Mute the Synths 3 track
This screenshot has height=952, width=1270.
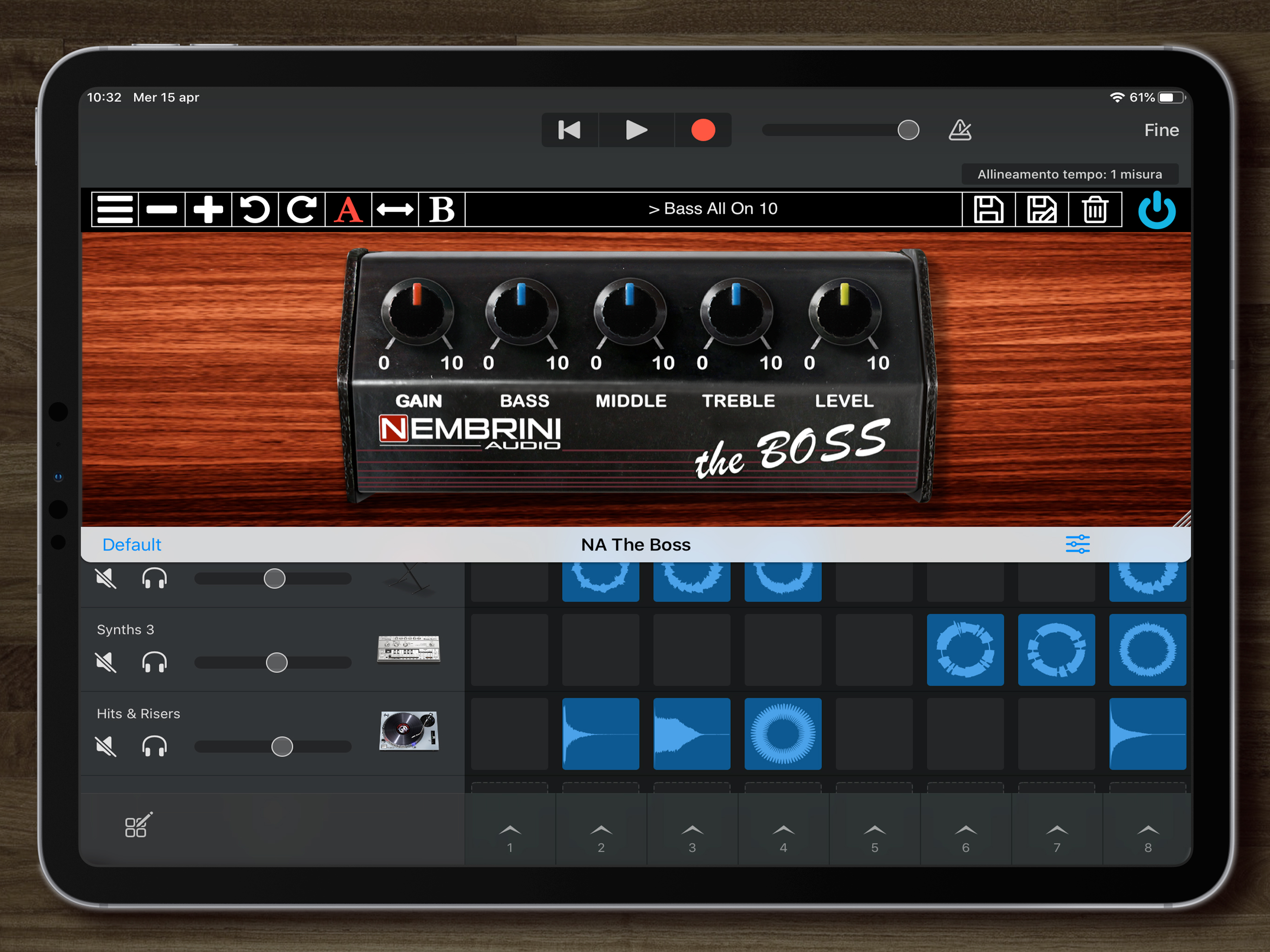pyautogui.click(x=106, y=662)
